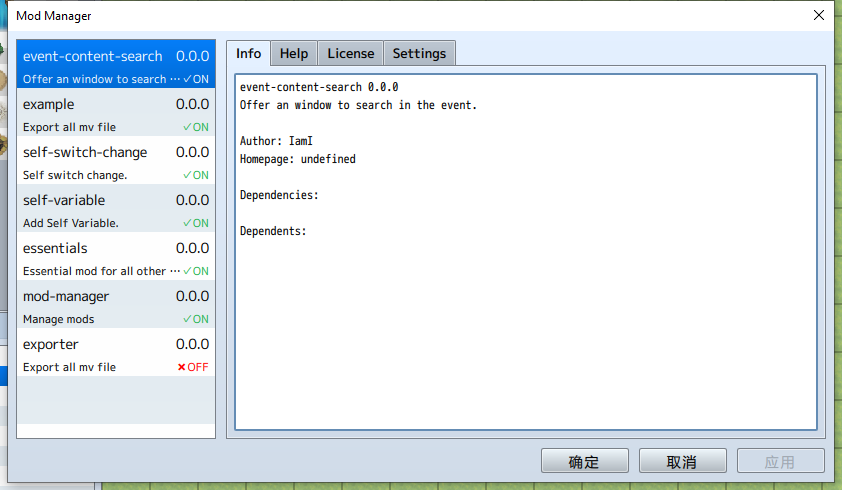
Task: Click version 0.0.0 of exporter mod
Action: click(x=192, y=344)
